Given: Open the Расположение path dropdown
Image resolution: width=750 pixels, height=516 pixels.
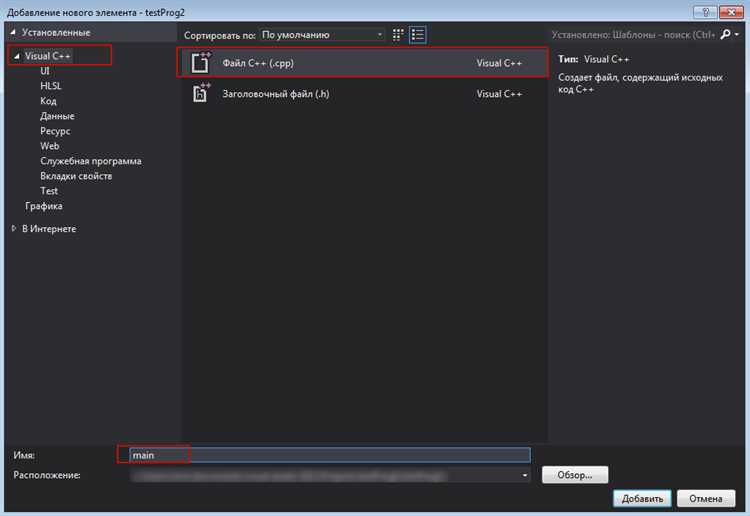Looking at the screenshot, I should point(526,475).
